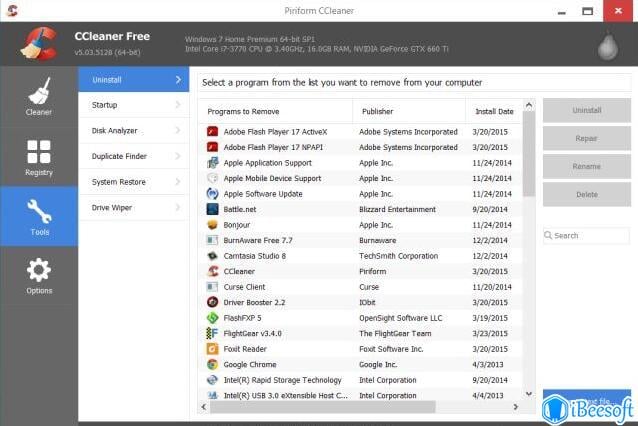Viewport: 638px width, 426px height.
Task: Click publisher 'OpenSight Software LLC'
Action: (400, 318)
